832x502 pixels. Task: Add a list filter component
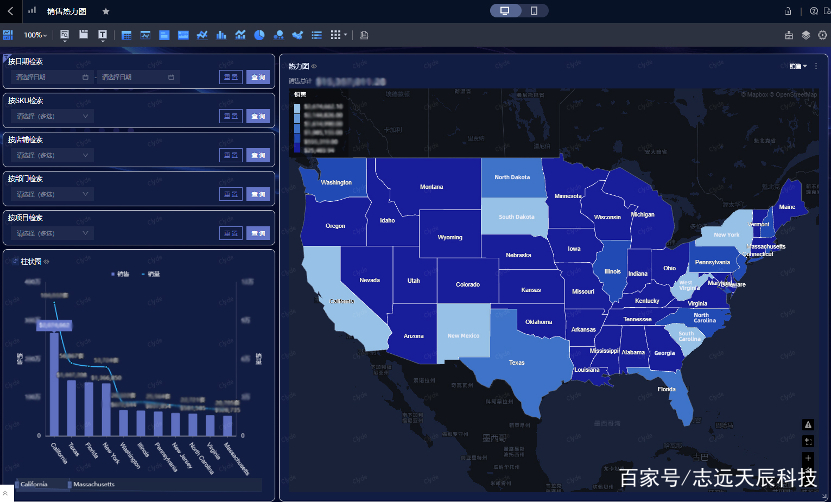pos(316,35)
